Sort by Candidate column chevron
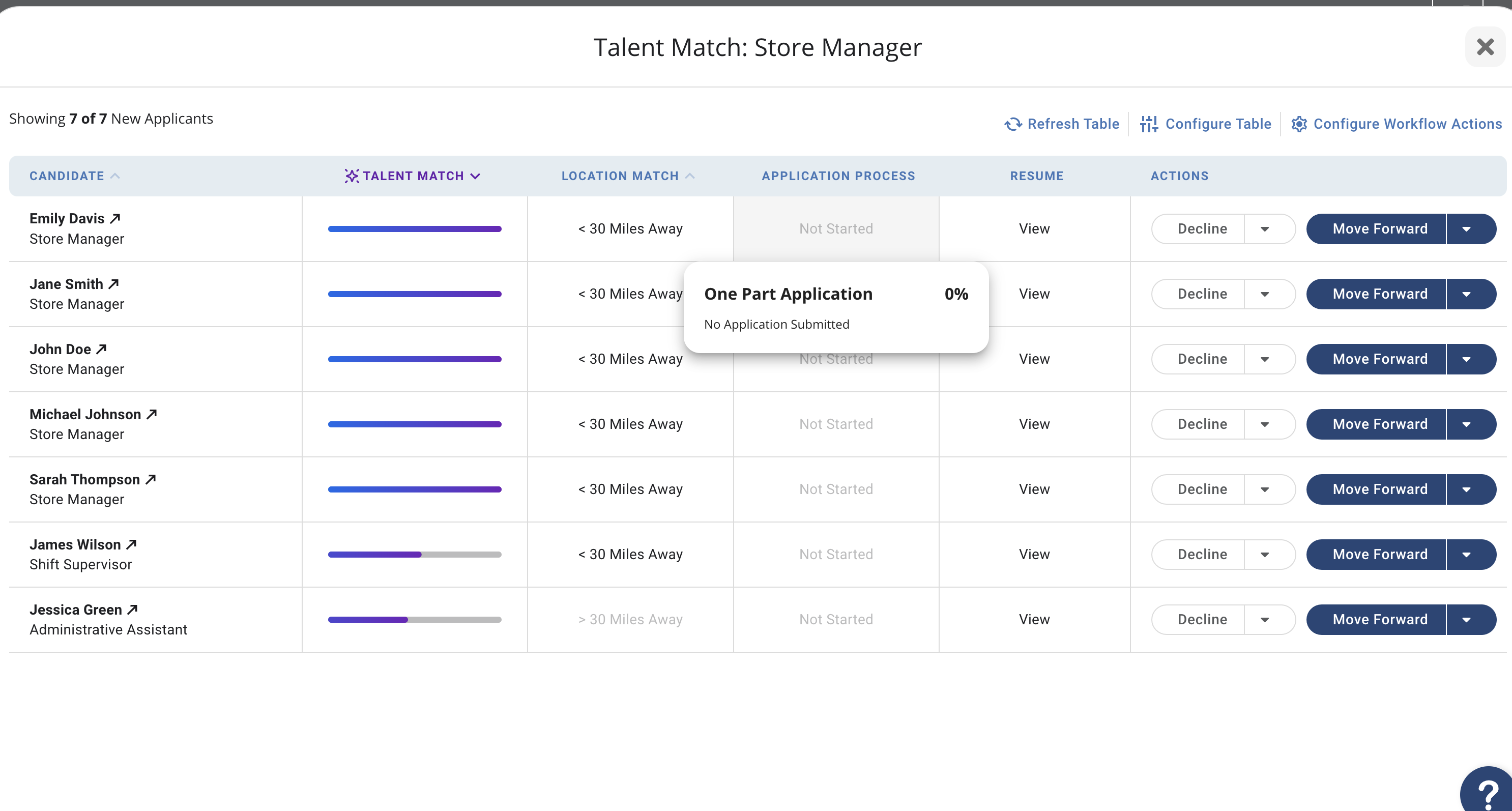The height and width of the screenshot is (811, 1512). tap(115, 176)
